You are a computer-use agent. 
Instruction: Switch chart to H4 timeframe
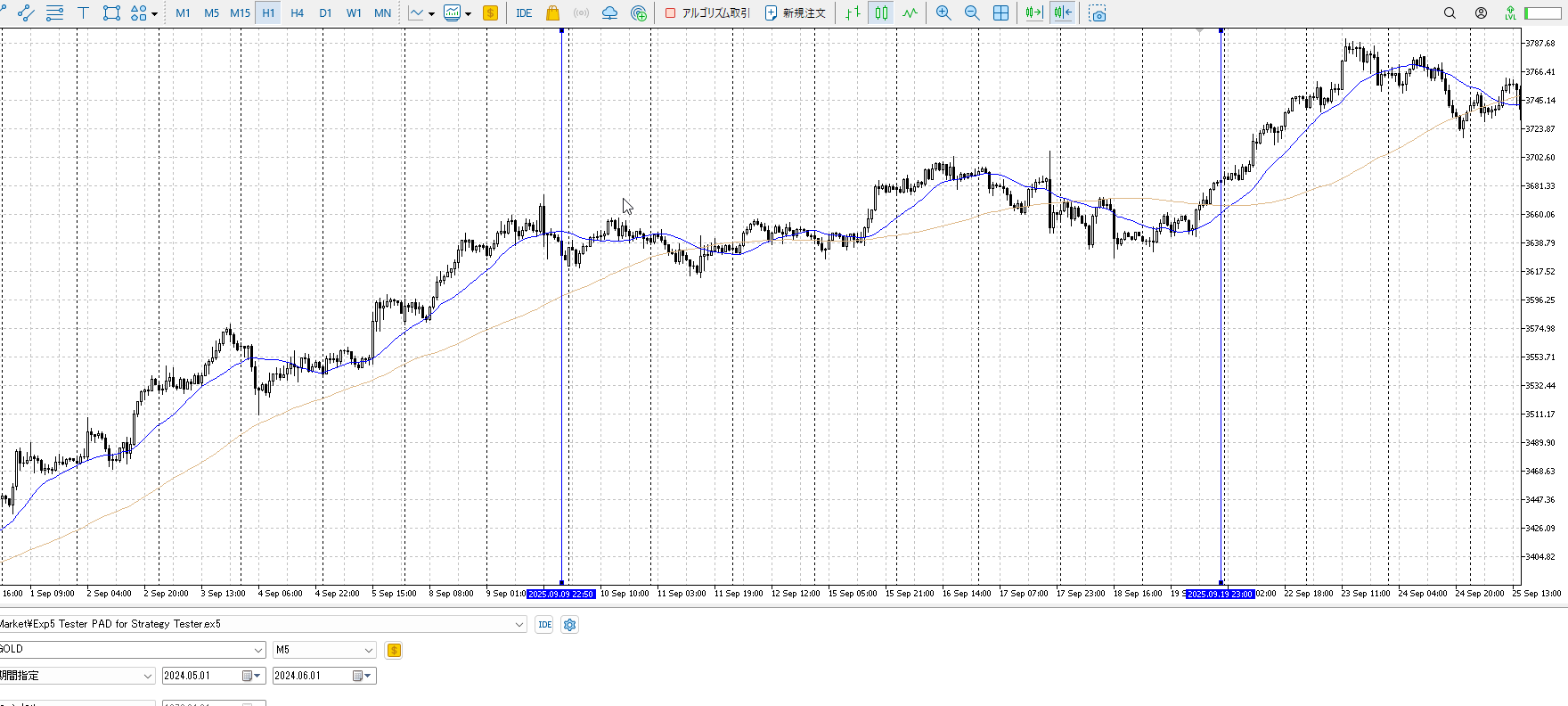click(297, 12)
